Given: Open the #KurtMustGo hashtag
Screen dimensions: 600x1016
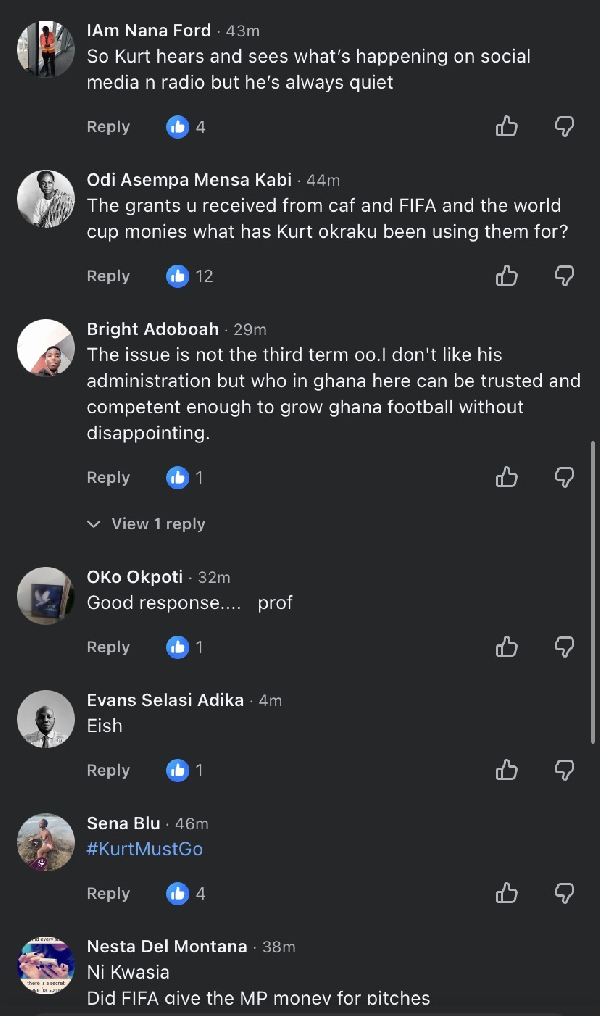Looking at the screenshot, I should [144, 849].
